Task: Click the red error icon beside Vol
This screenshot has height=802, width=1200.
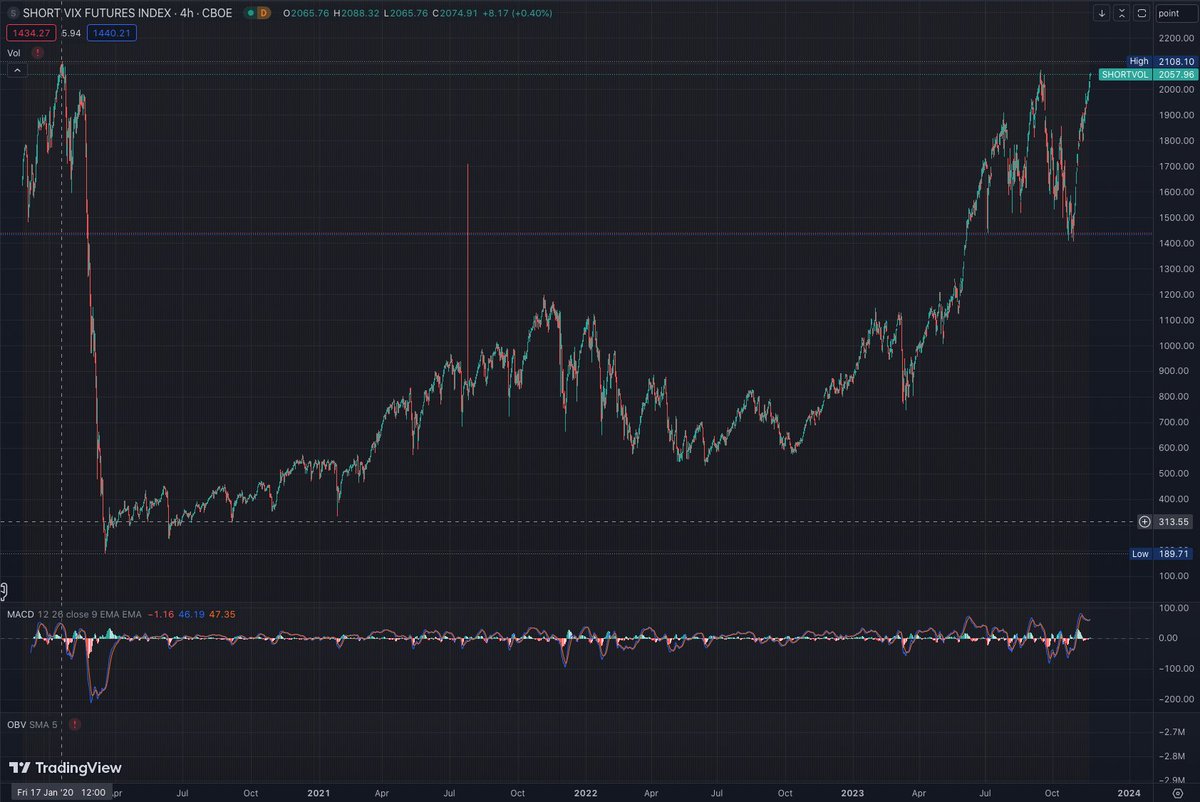Action: coord(38,51)
